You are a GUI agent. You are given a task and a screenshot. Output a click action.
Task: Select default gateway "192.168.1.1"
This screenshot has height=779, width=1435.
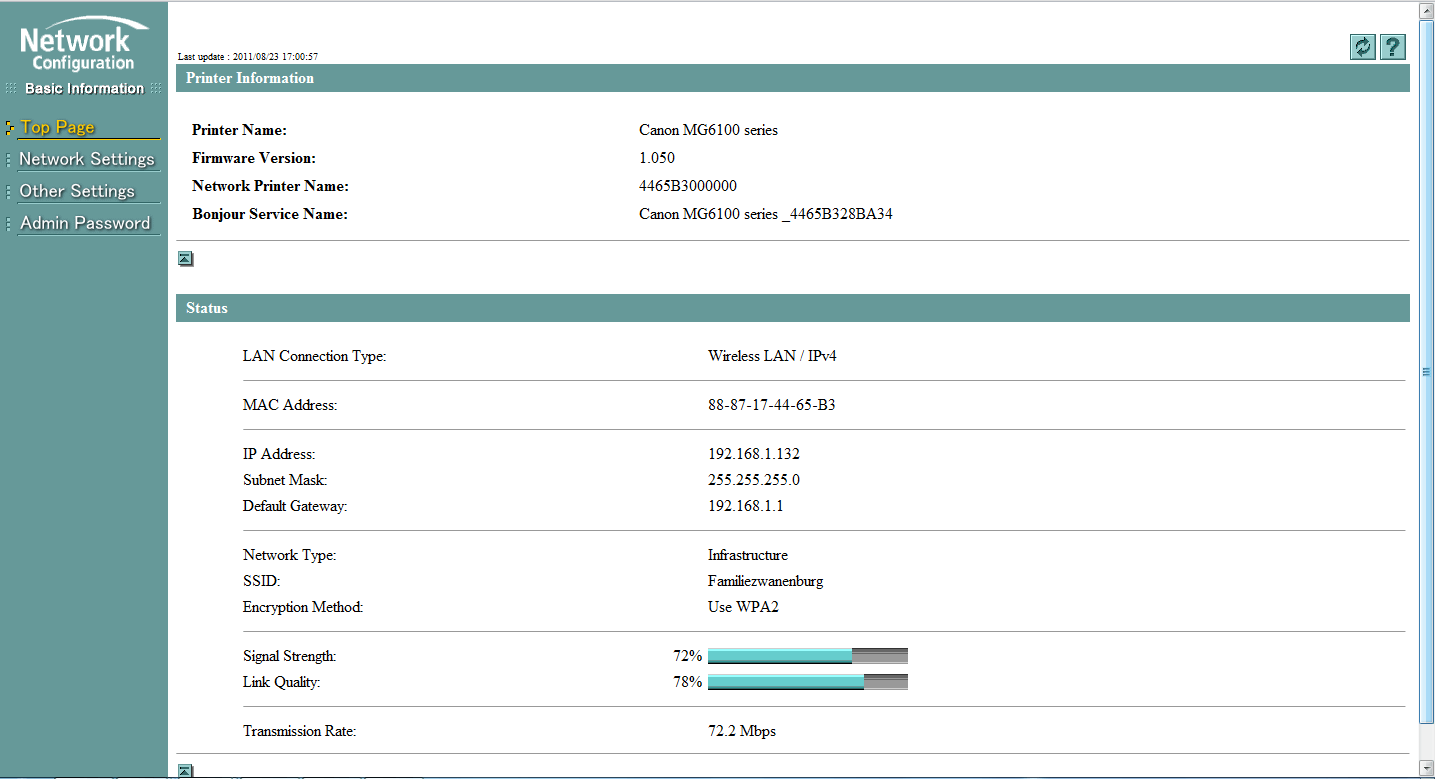(746, 506)
